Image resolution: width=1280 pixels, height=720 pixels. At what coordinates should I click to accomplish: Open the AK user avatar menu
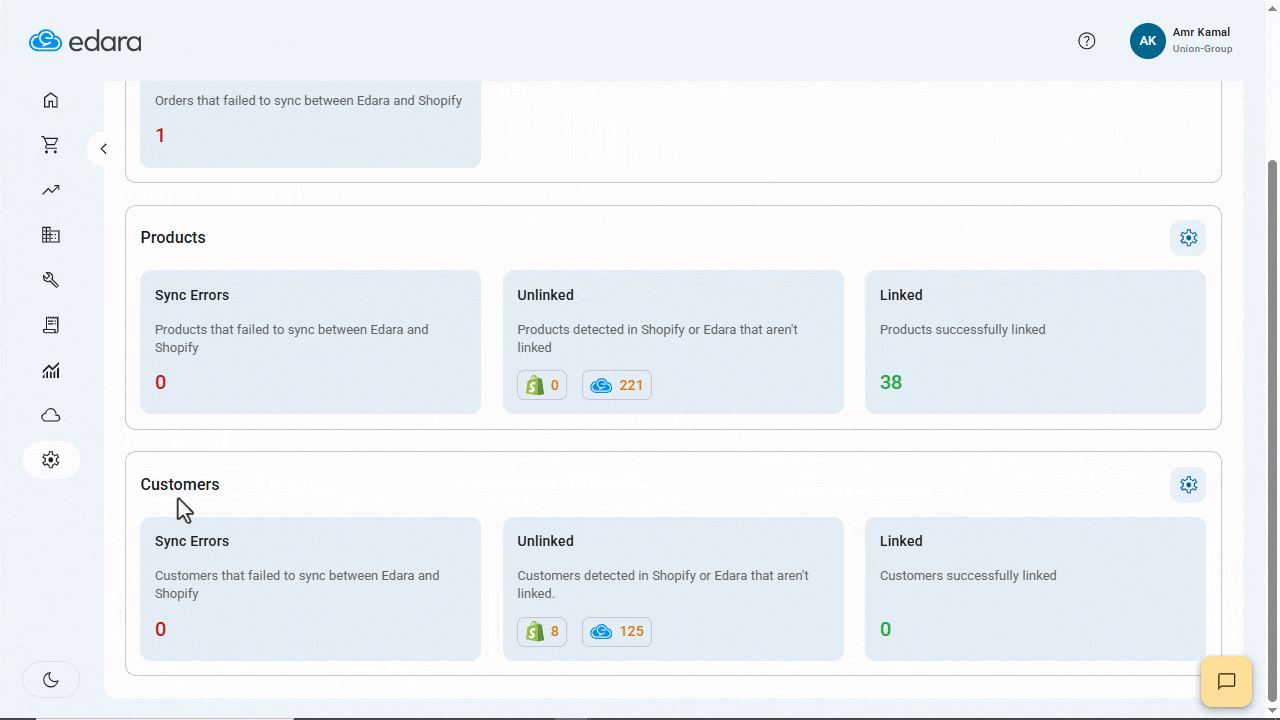pyautogui.click(x=1148, y=41)
